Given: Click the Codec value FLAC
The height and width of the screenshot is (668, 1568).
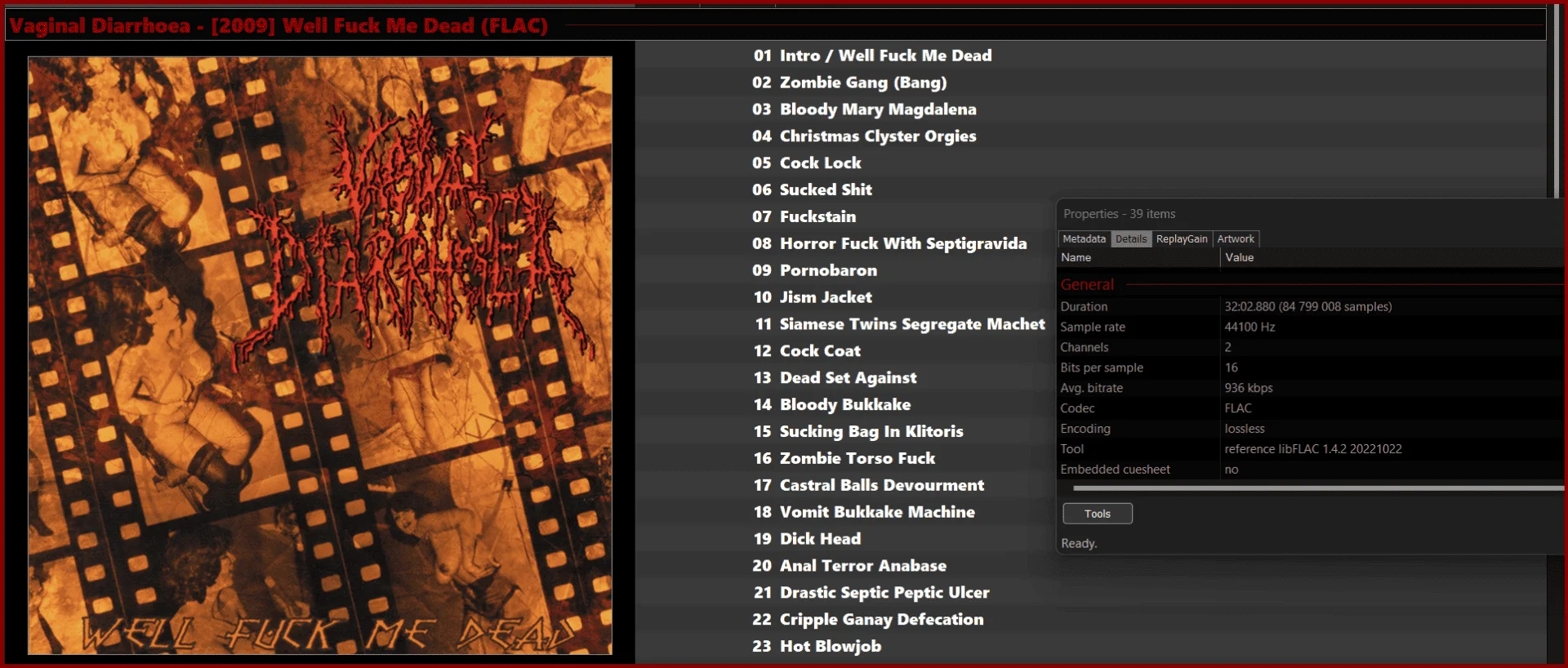Looking at the screenshot, I should click(x=1237, y=409).
